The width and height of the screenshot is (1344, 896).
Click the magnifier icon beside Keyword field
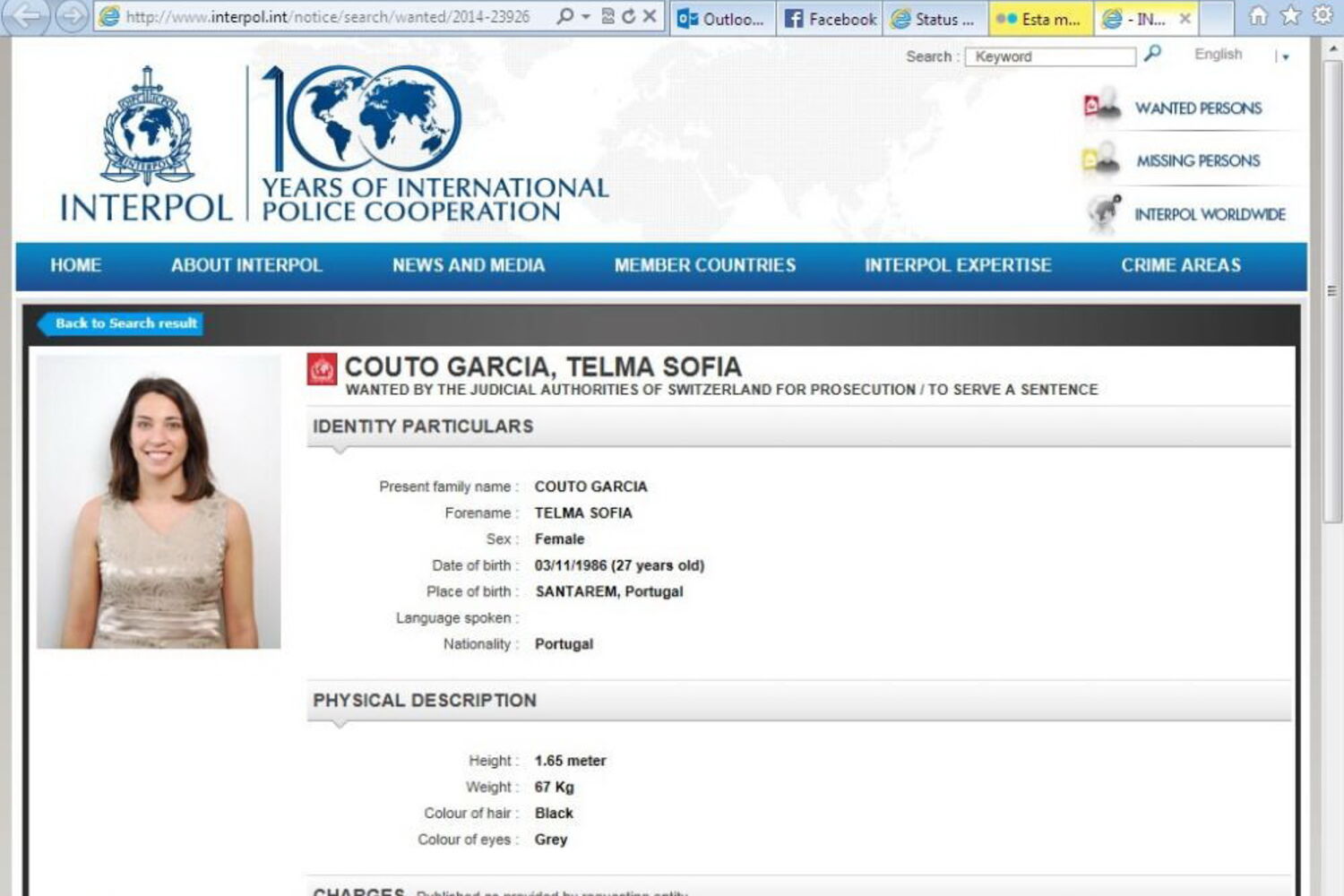coord(1152,54)
